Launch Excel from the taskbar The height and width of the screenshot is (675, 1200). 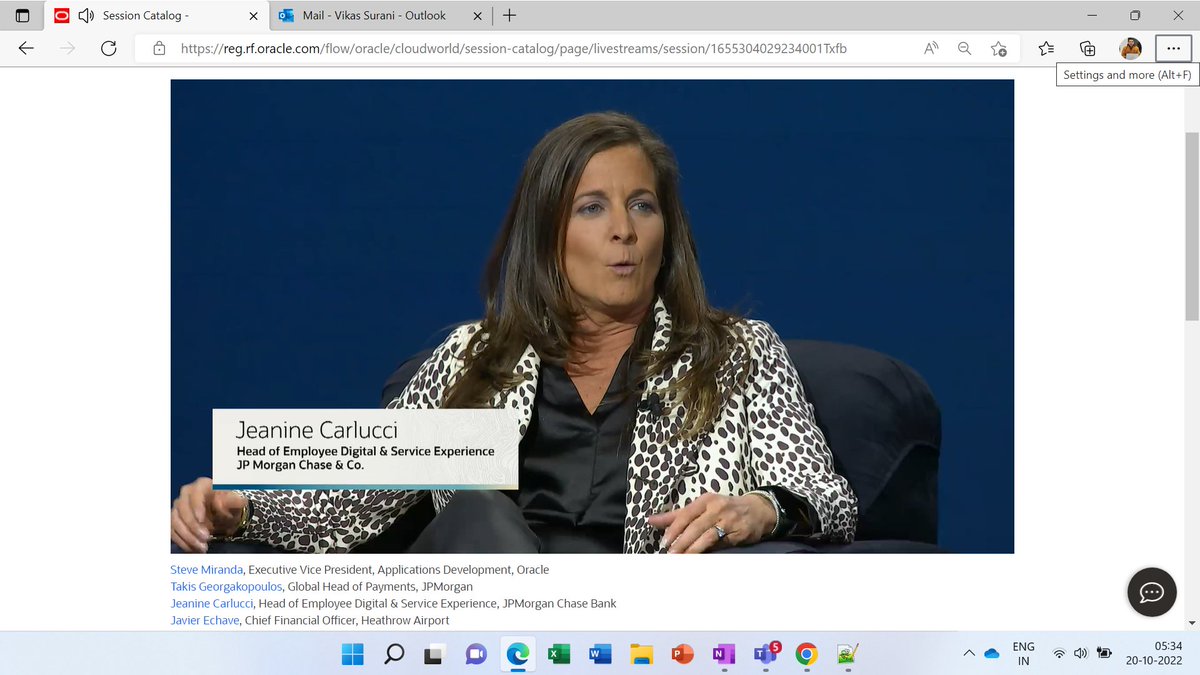pos(559,654)
